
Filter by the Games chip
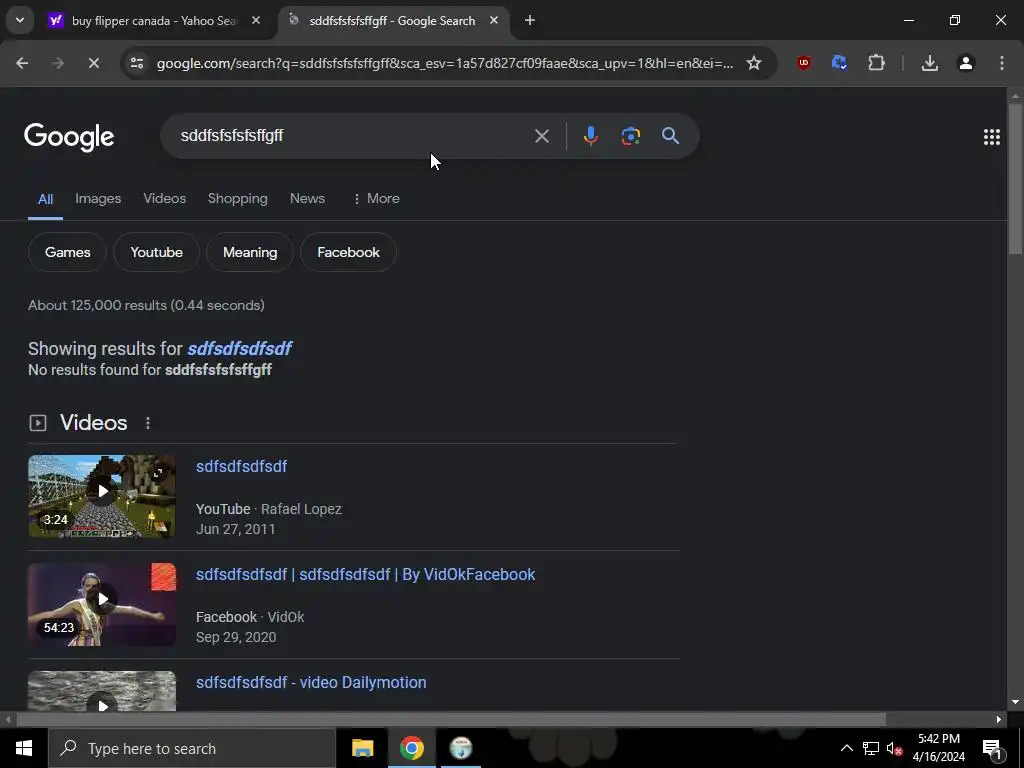[67, 252]
